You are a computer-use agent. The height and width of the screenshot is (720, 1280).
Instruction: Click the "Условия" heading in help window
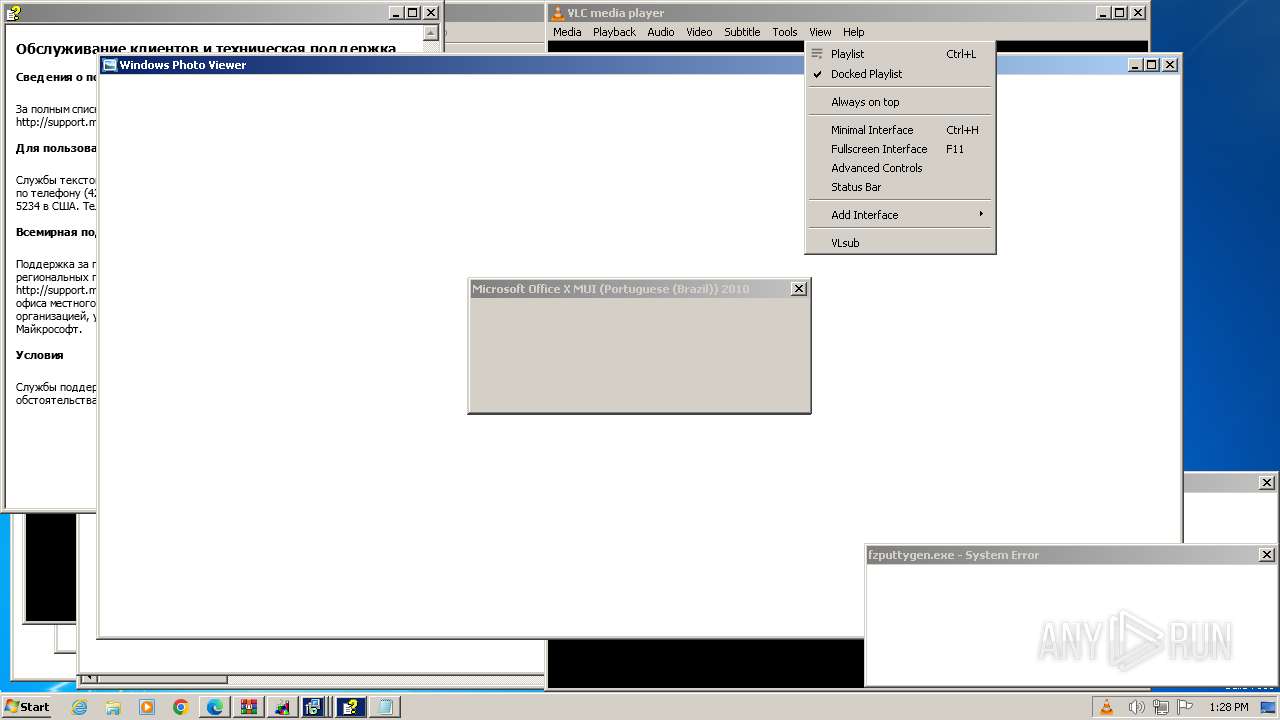(x=40, y=355)
